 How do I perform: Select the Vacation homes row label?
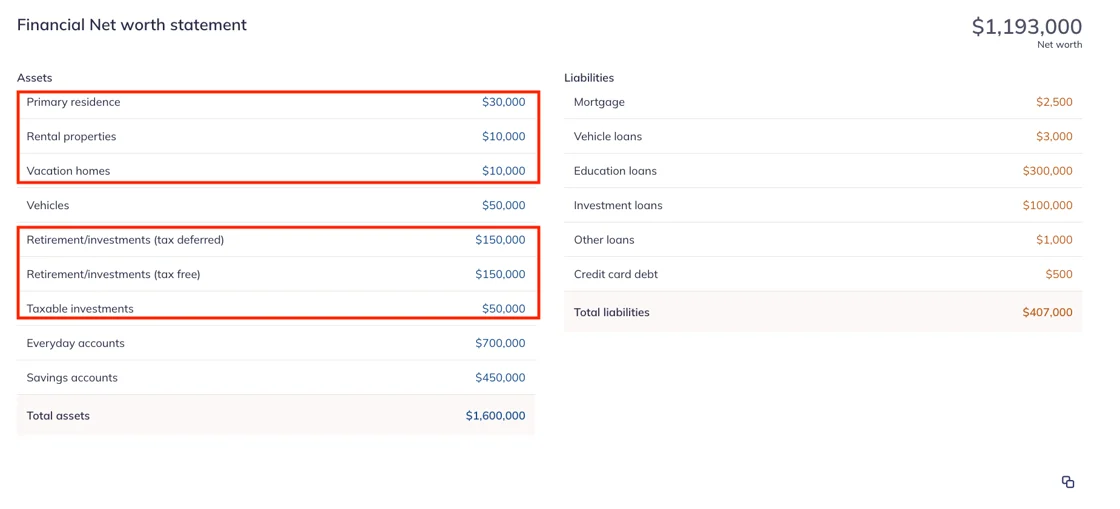[69, 171]
